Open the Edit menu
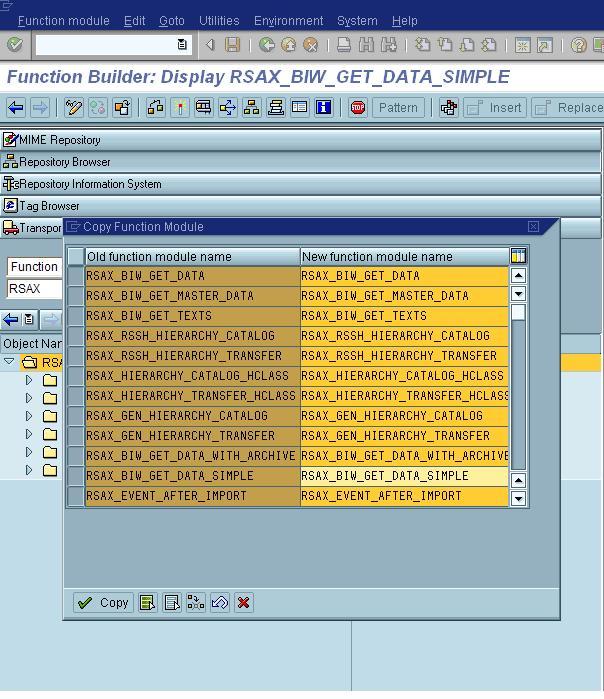 [x=135, y=21]
